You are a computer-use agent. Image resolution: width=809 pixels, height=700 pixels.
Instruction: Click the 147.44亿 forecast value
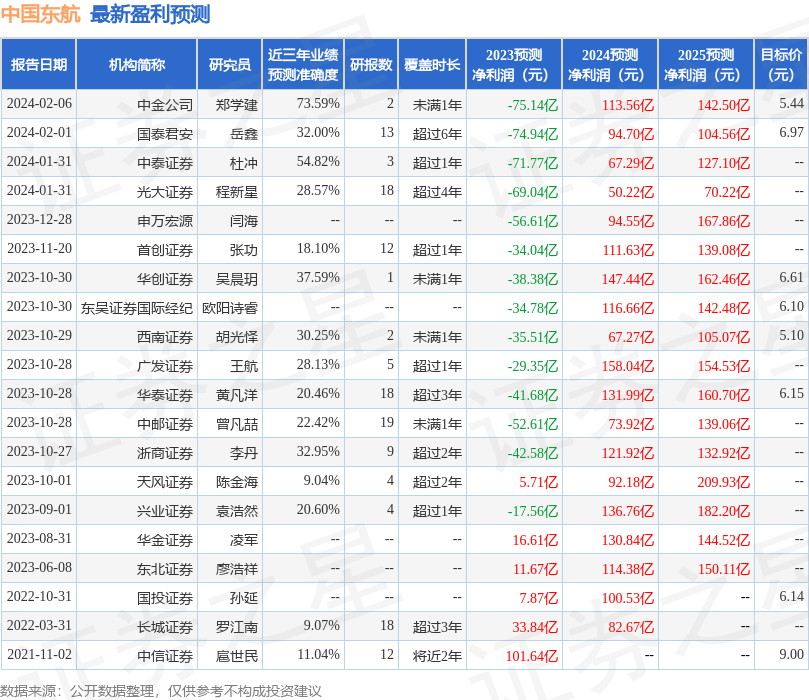[x=628, y=279]
